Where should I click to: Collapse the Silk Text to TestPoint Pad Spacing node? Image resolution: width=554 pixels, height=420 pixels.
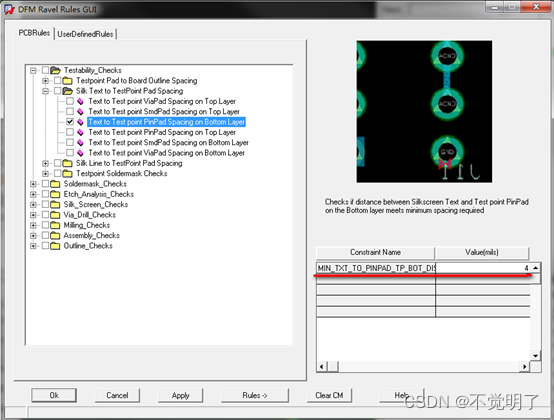pyautogui.click(x=45, y=91)
